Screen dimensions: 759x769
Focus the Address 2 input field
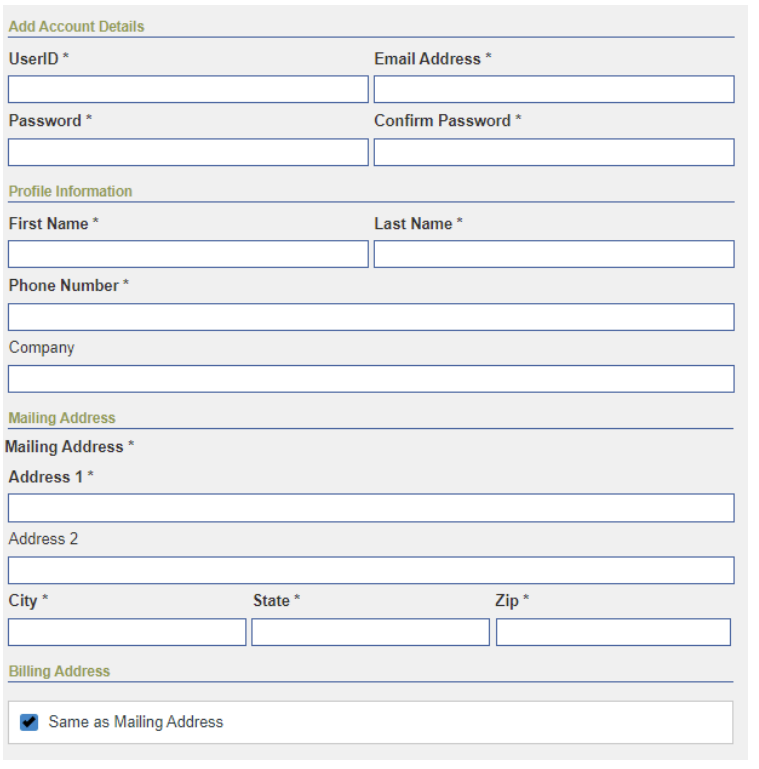click(371, 570)
